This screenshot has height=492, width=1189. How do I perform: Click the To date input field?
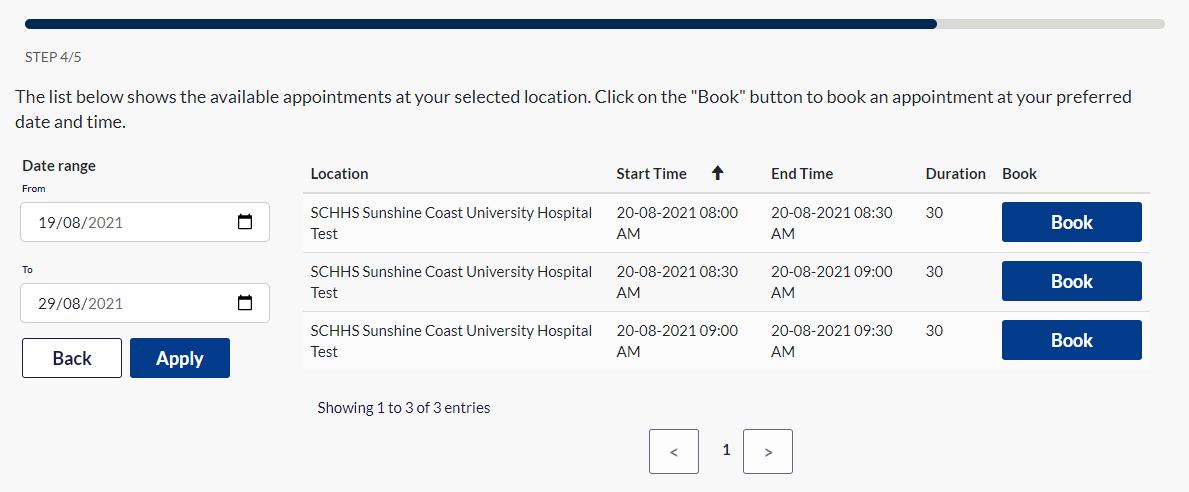(x=120, y=303)
